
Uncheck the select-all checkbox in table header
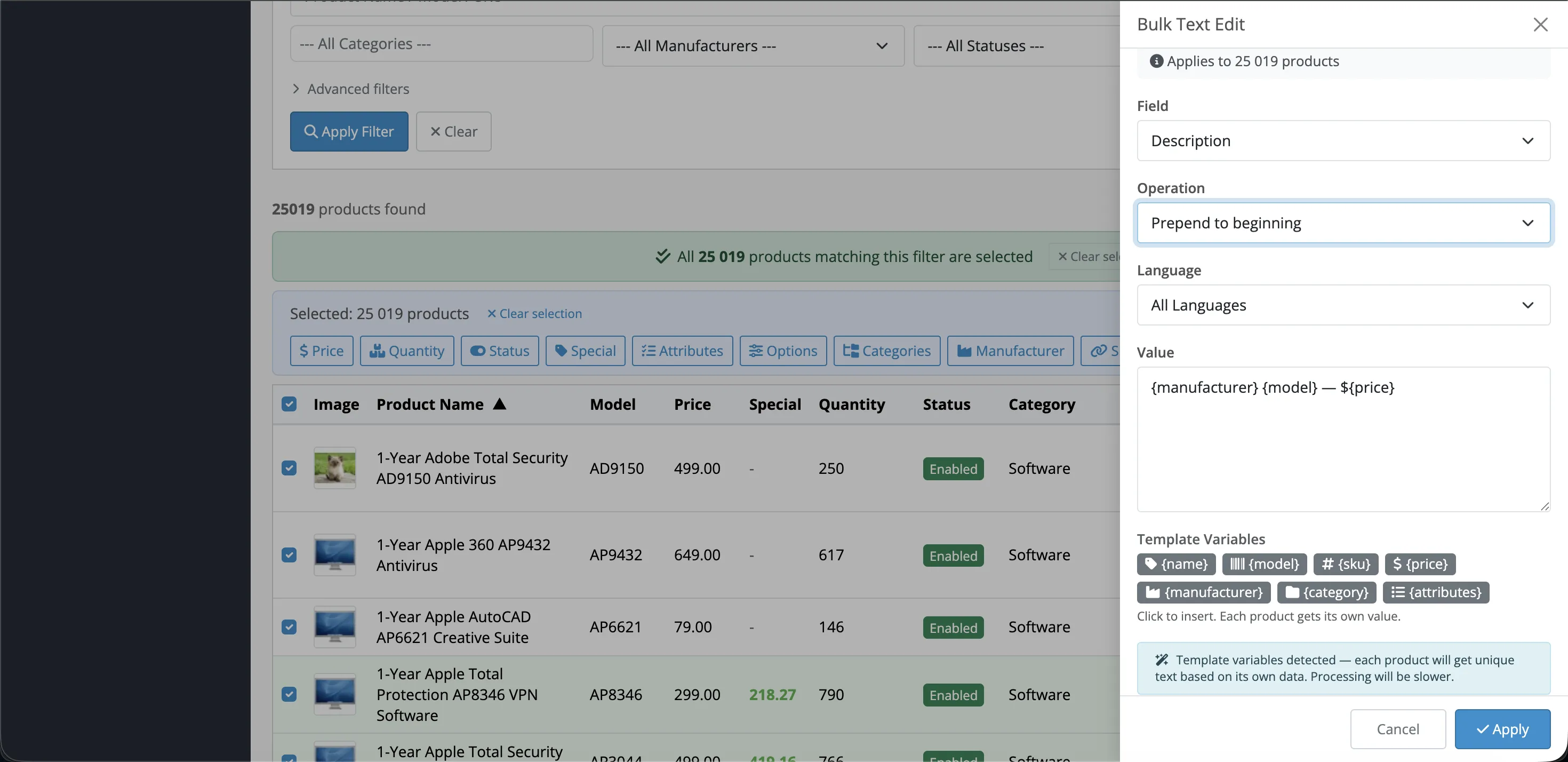click(x=289, y=404)
